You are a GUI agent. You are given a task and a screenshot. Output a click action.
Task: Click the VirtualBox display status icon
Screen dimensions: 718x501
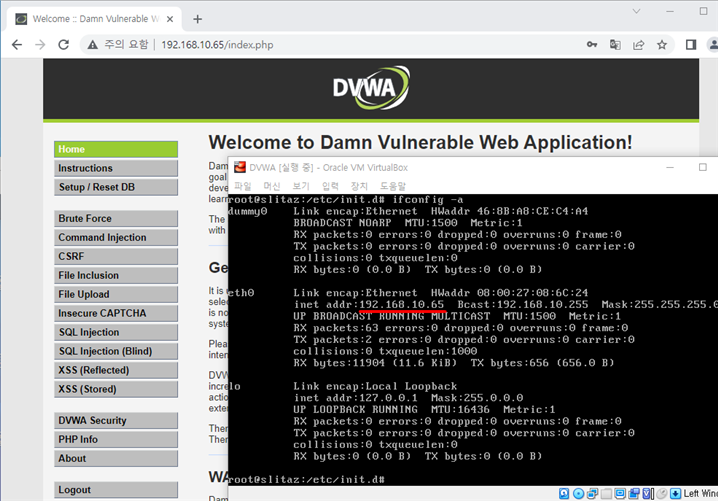pos(620,493)
